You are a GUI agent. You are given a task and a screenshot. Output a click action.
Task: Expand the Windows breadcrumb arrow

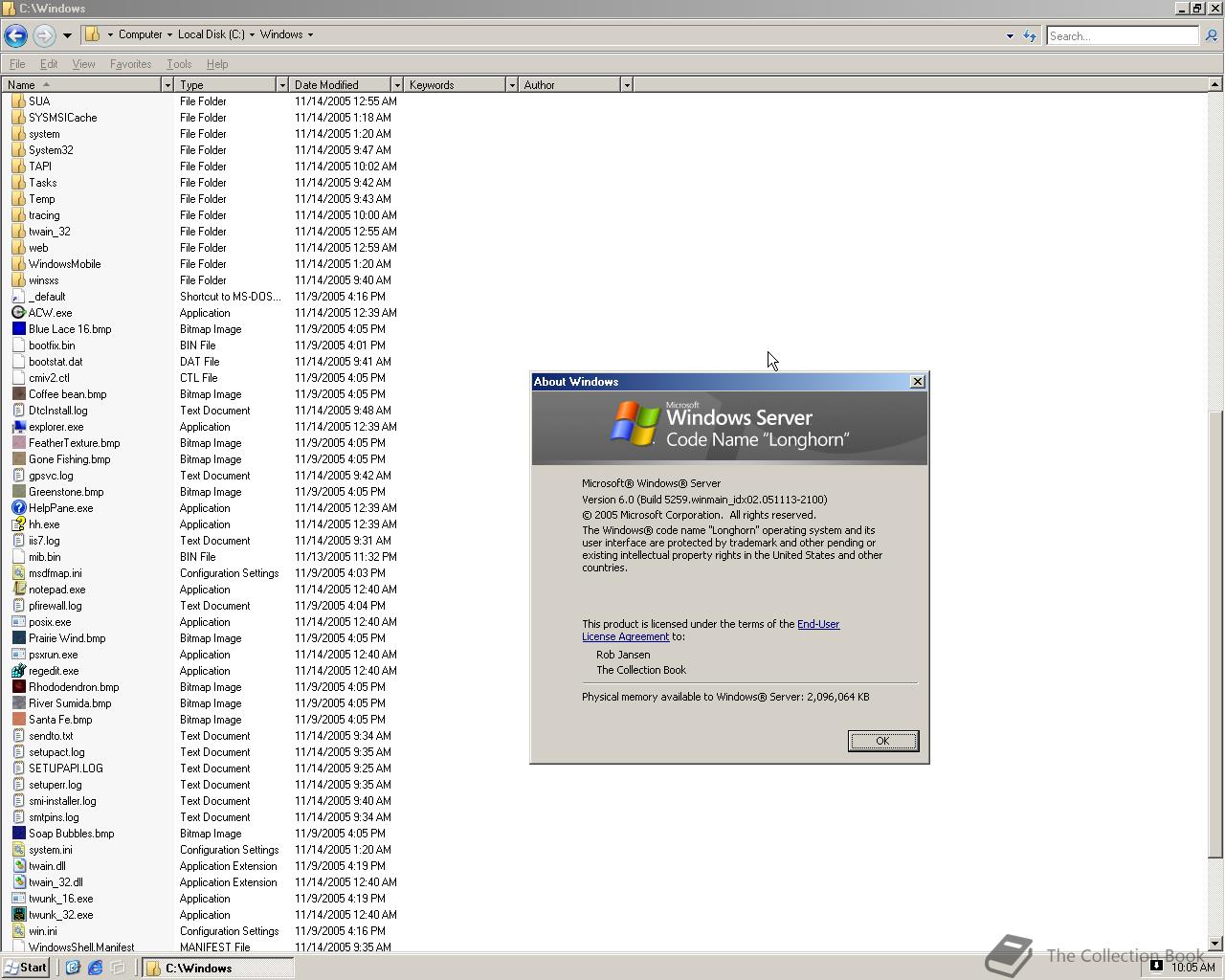(310, 34)
